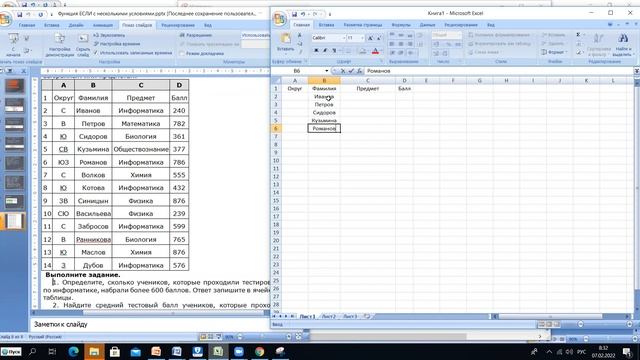Screen dimensions: 640x360
Task: Click Conditional Formatting button in Excel
Action: tap(500, 35)
